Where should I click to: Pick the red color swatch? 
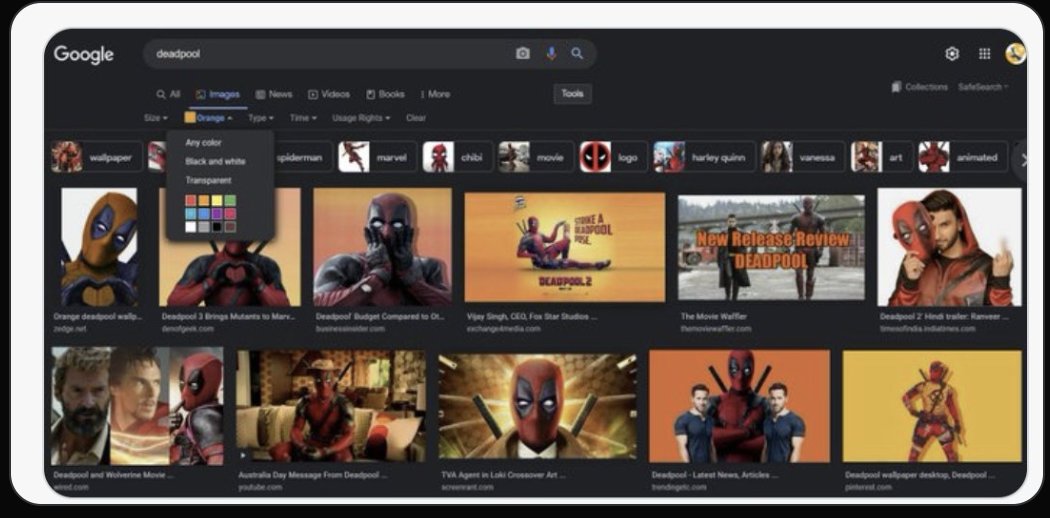(191, 200)
